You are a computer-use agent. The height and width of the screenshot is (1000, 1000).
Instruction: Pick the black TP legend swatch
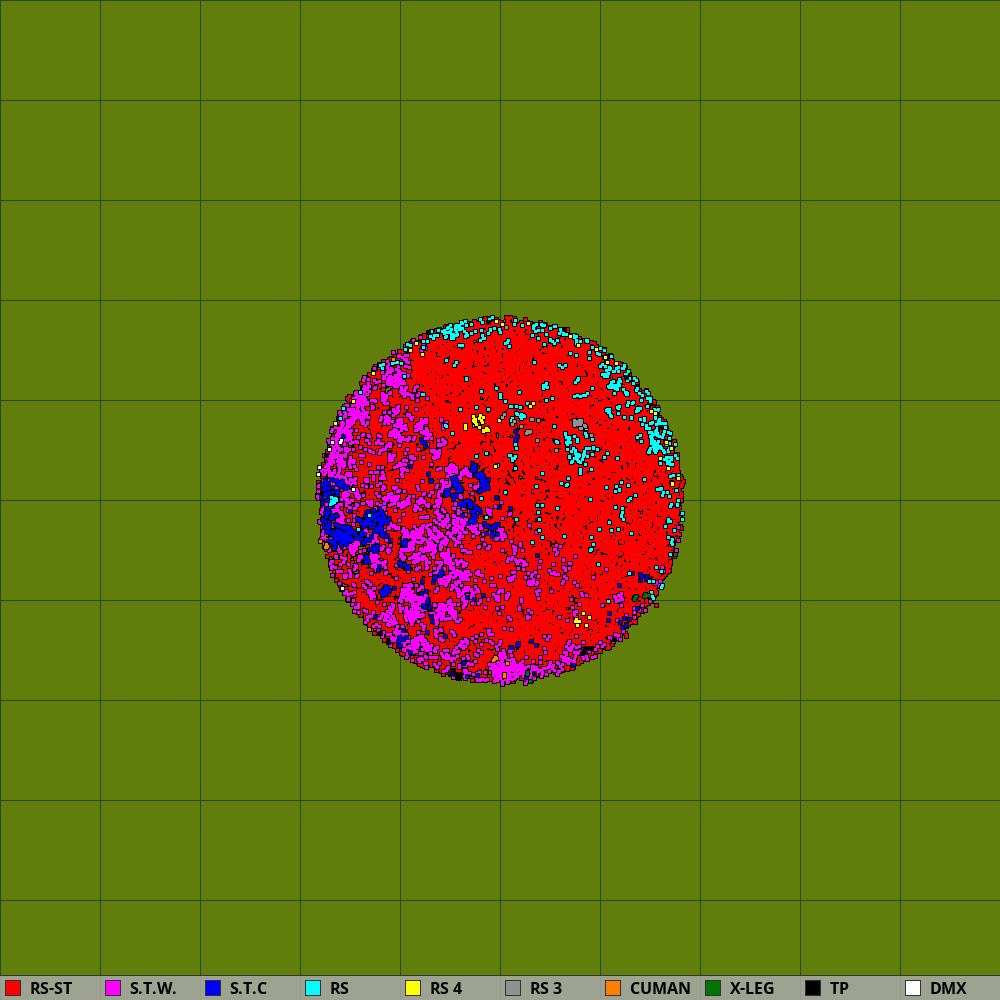813,988
